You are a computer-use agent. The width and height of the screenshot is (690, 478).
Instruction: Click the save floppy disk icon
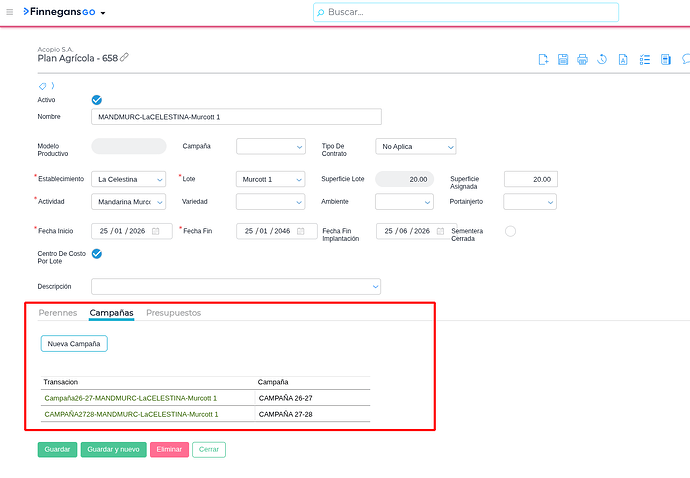click(563, 60)
